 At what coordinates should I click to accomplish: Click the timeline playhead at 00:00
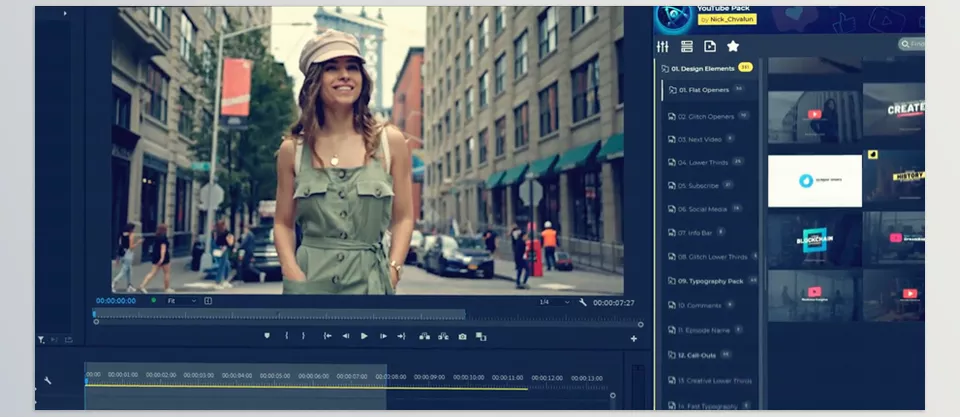(86, 380)
